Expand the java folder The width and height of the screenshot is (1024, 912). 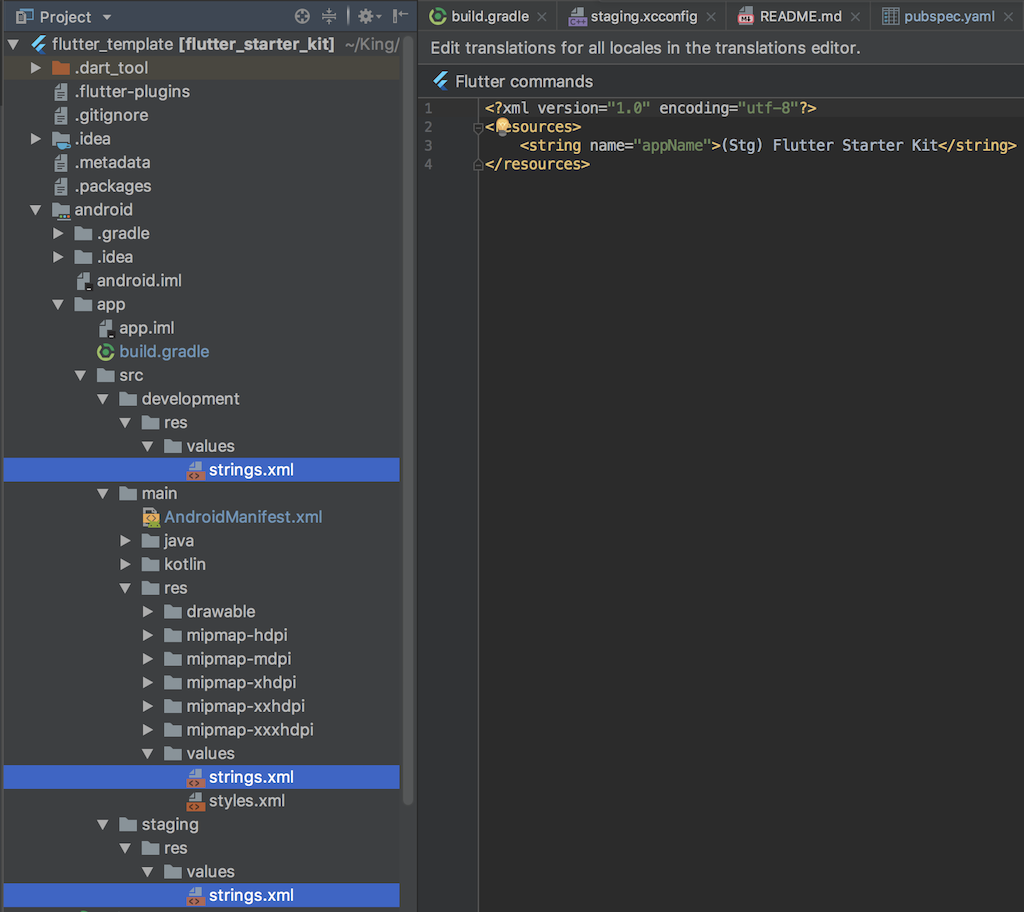point(125,541)
